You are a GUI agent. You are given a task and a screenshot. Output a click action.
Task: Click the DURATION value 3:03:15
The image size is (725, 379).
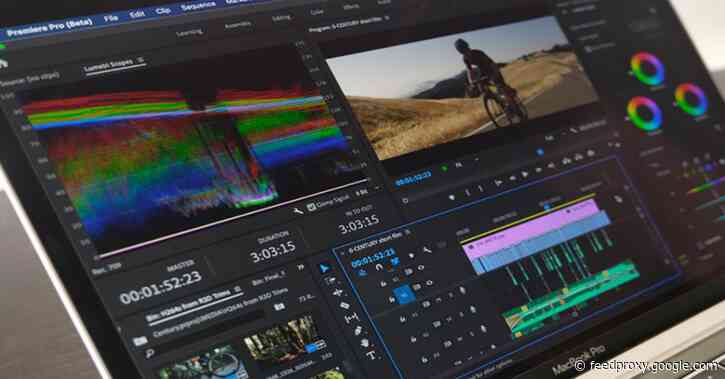273,252
